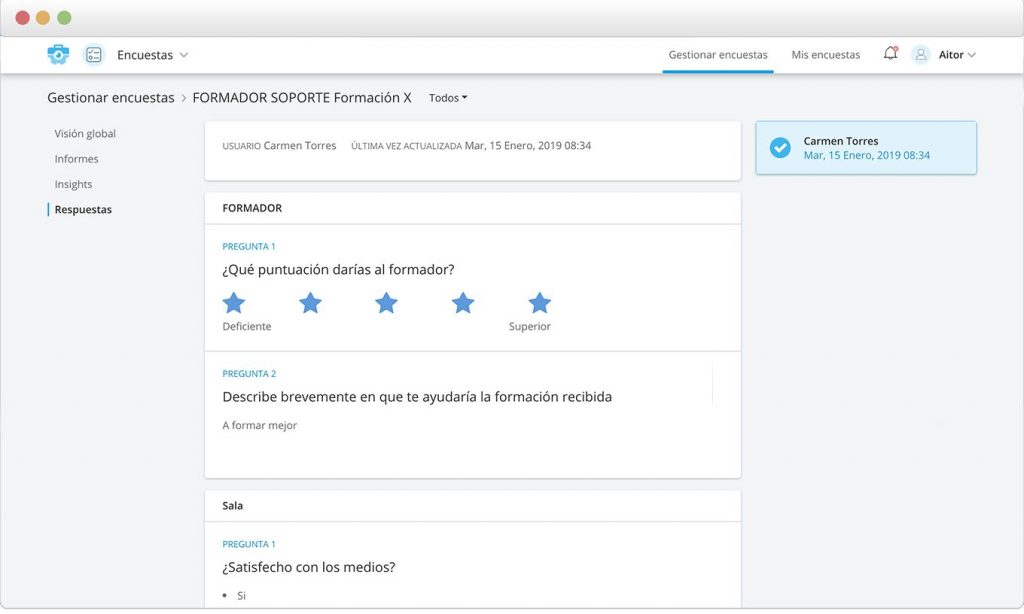The width and height of the screenshot is (1024, 614).
Task: Click the response date Mar, 15 Enero, 2019 08:34 on card
Action: tap(867, 155)
